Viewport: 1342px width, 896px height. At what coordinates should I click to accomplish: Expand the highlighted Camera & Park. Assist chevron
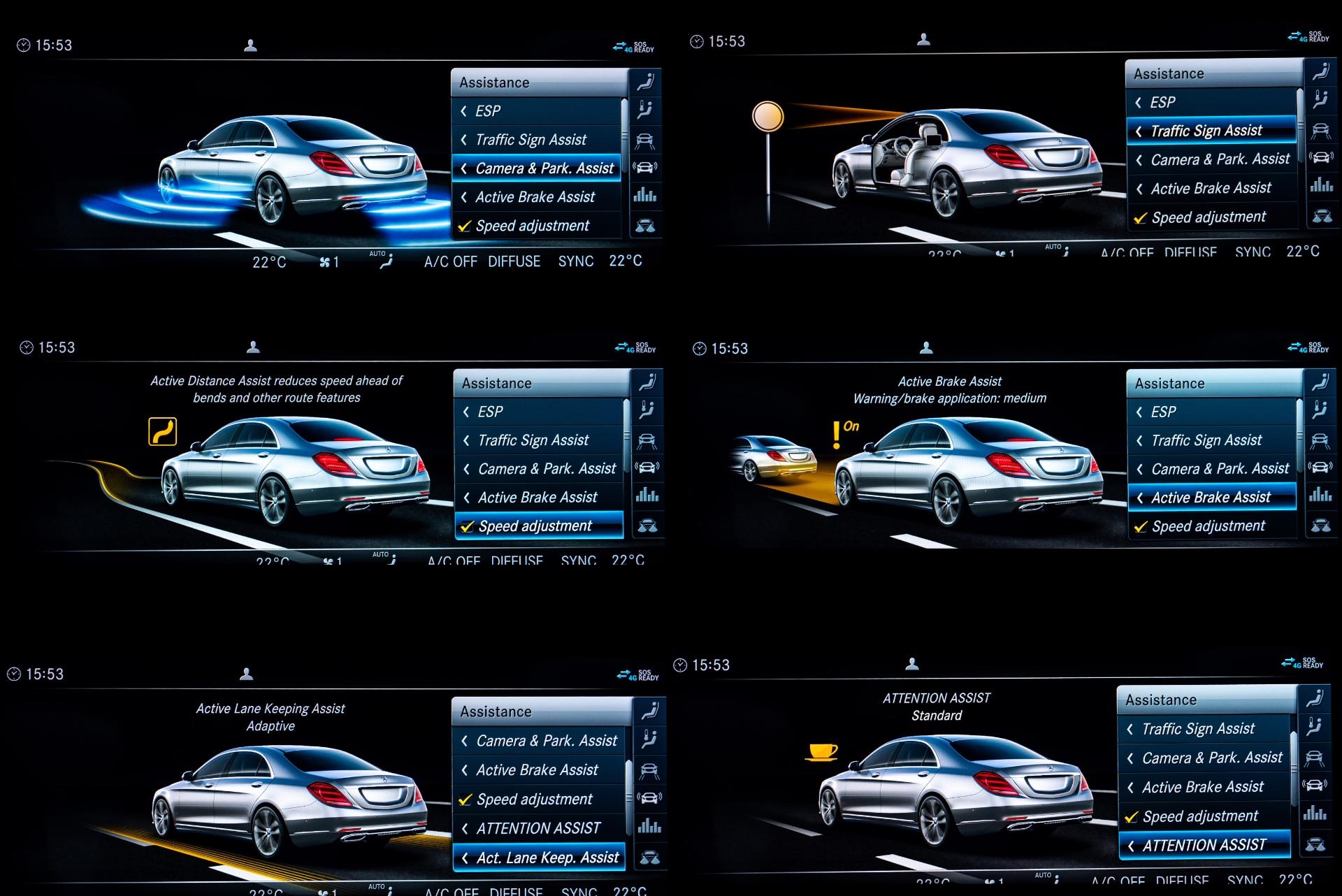(463, 168)
